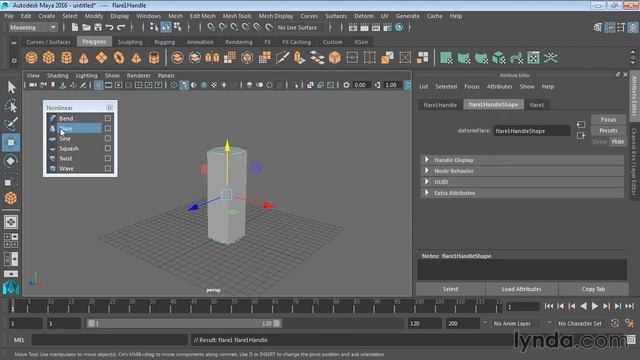Click the Hide button under Presets
Image resolution: width=640 pixels, height=360 pixels.
(618, 142)
